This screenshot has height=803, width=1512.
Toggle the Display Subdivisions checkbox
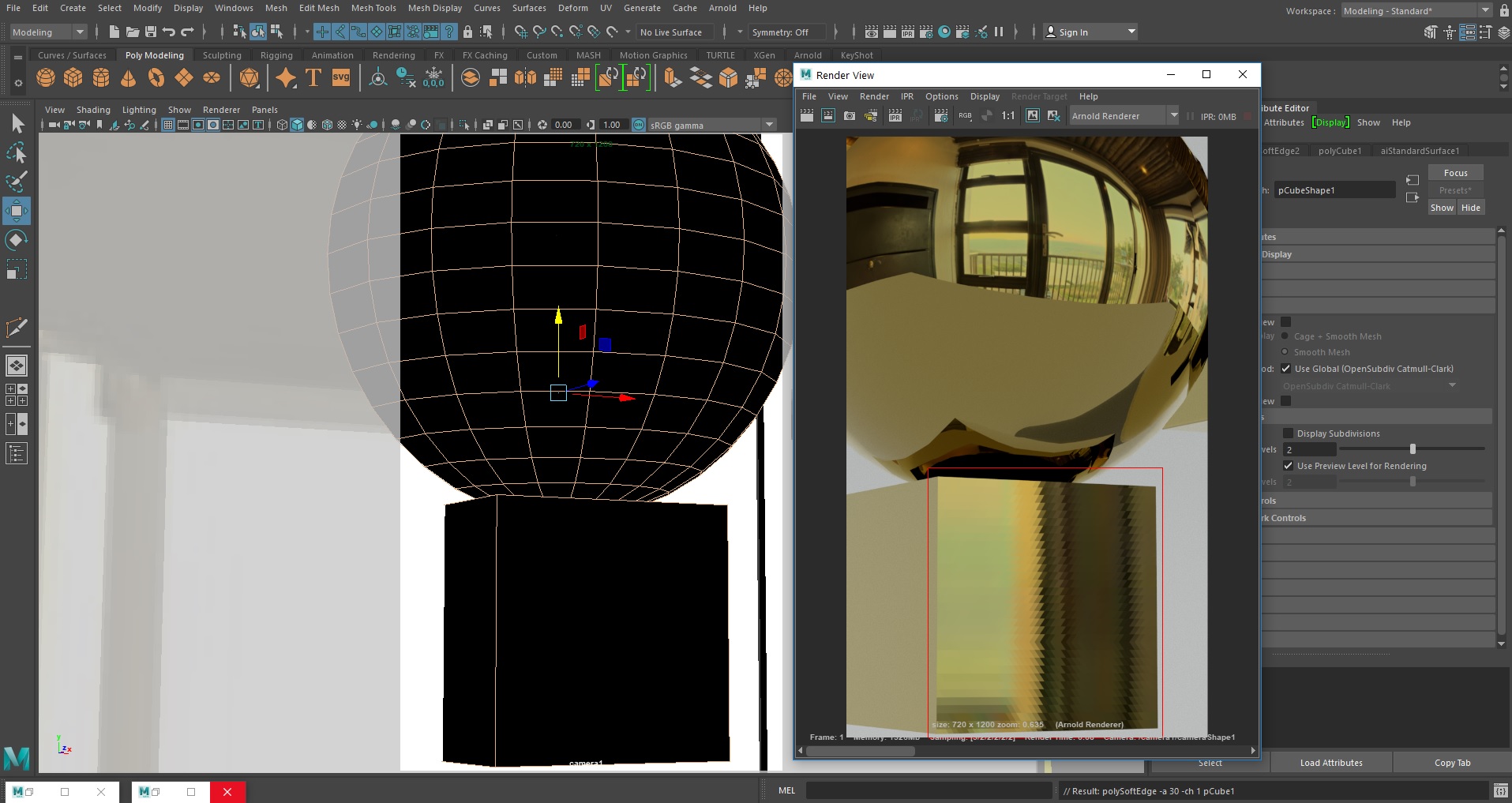coord(1288,433)
